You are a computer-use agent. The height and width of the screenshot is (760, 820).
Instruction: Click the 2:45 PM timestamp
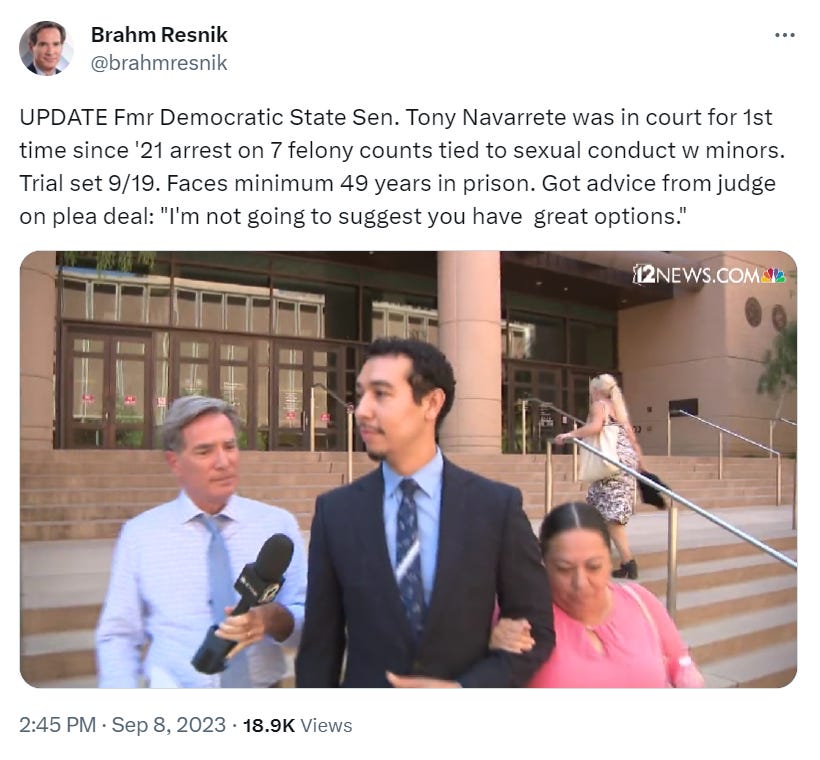[58, 725]
